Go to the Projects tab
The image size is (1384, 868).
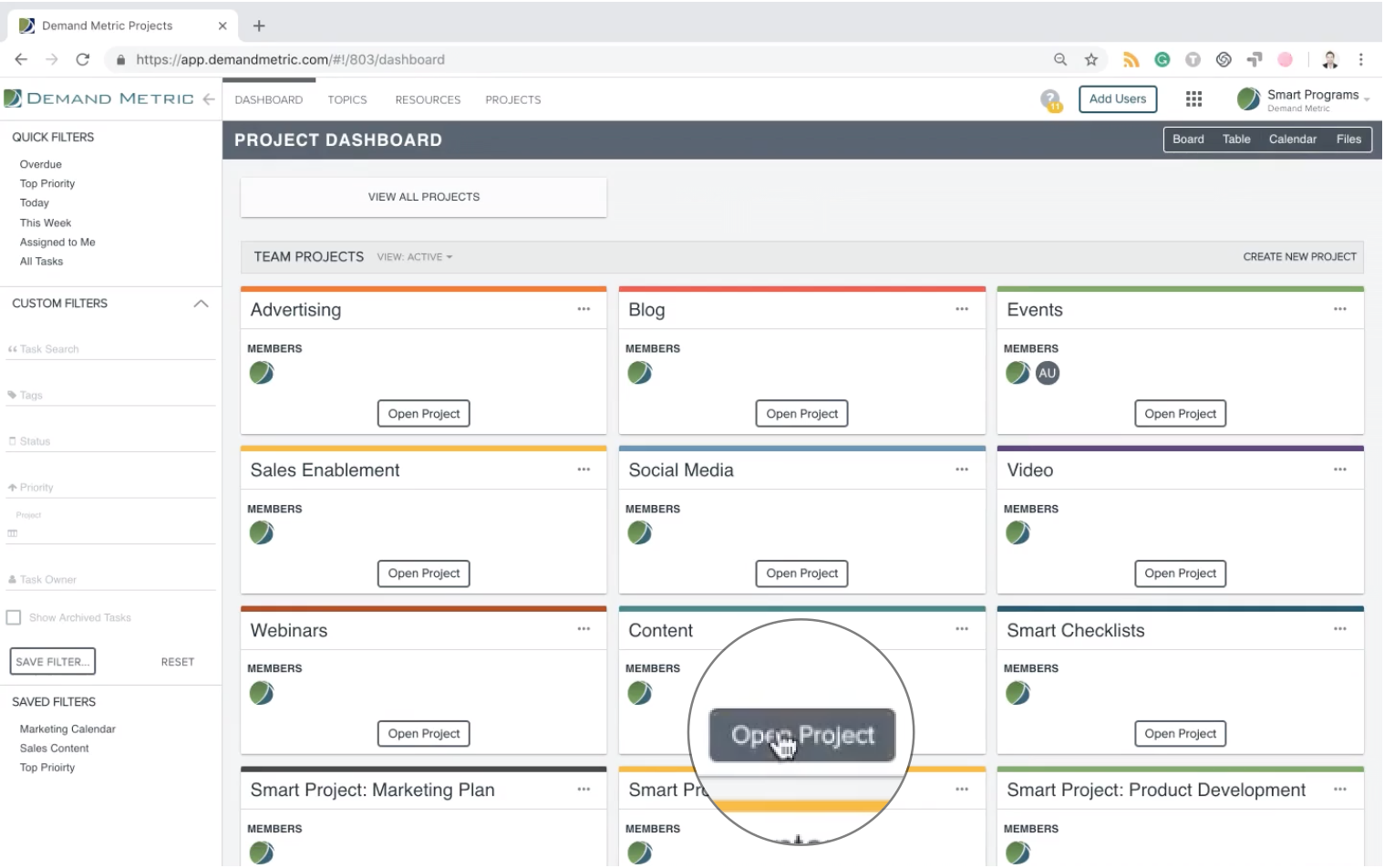[x=513, y=99]
